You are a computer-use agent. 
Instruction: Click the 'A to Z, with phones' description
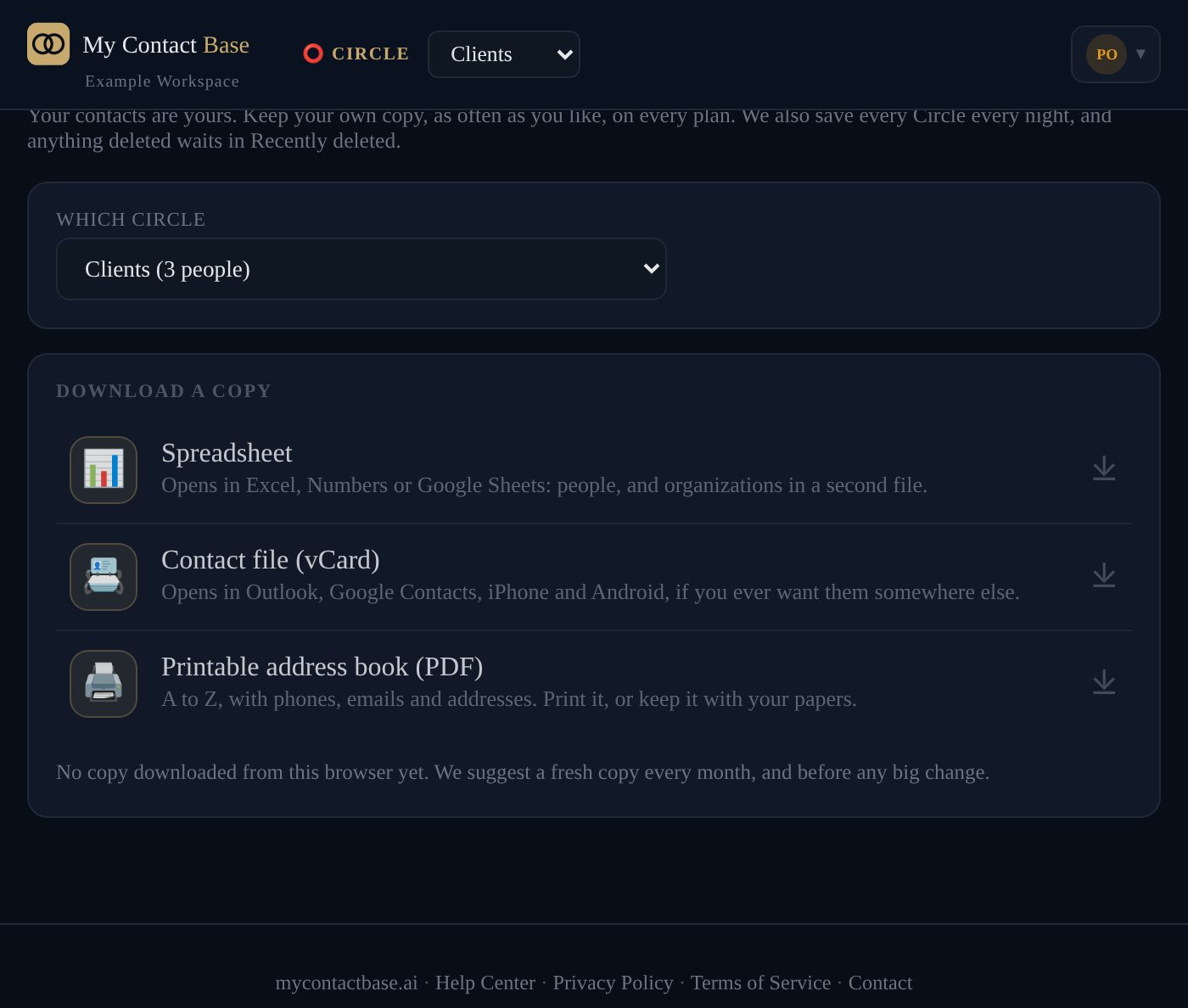(509, 699)
